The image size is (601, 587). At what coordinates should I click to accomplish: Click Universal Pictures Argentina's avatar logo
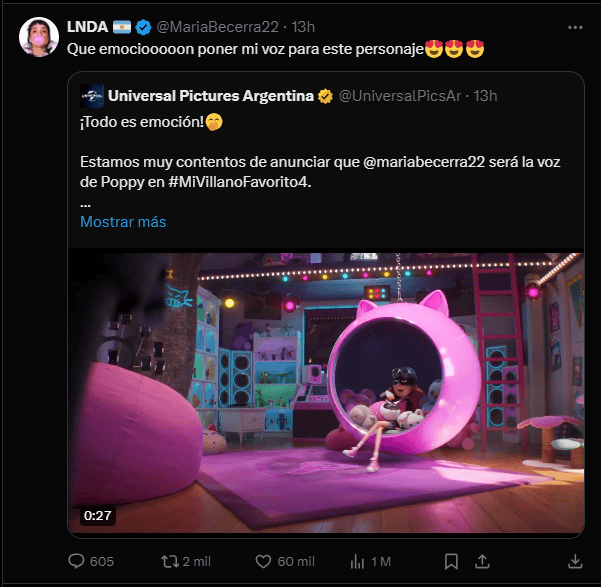click(92, 96)
